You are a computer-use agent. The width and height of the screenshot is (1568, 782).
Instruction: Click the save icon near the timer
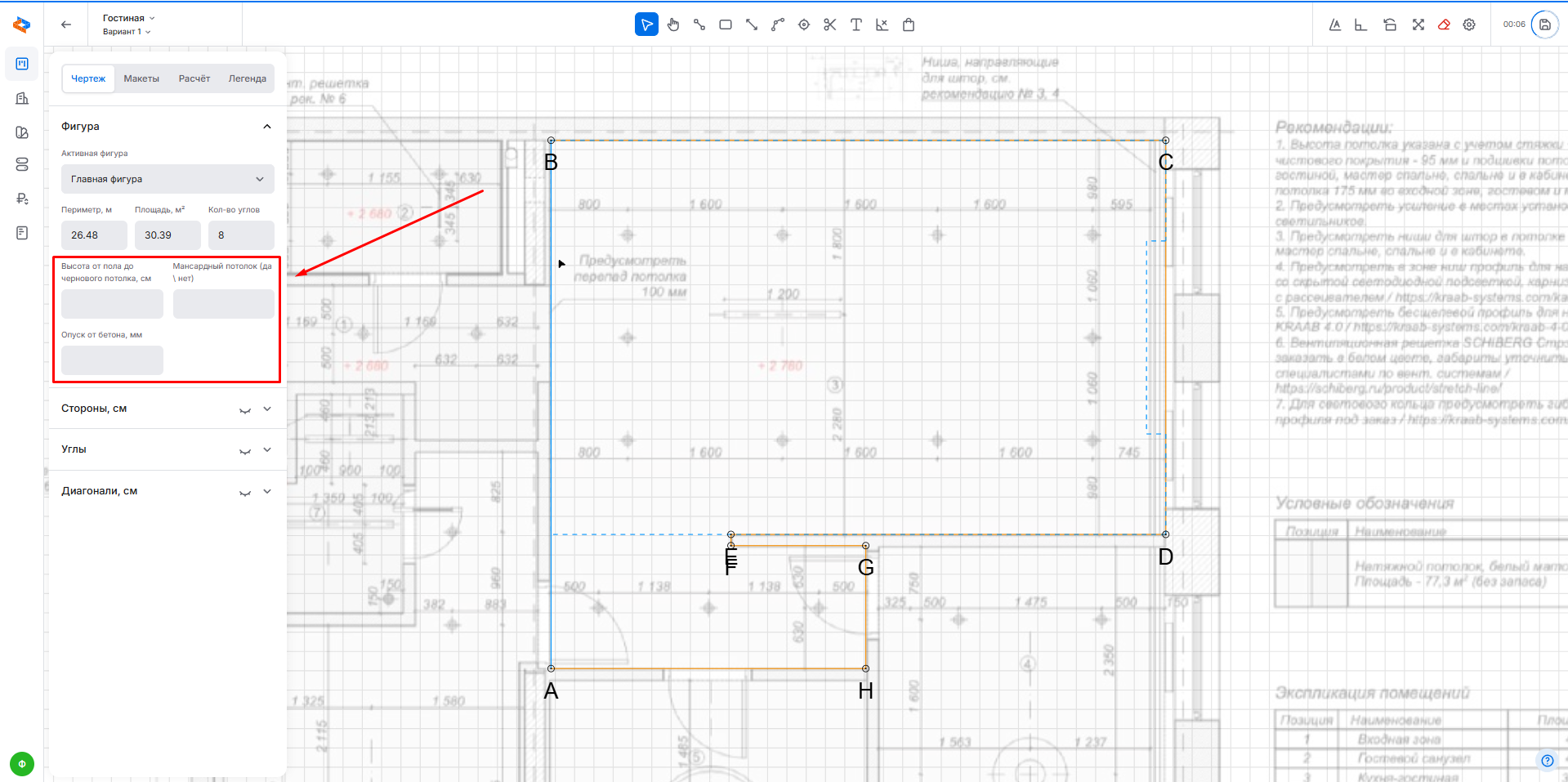pos(1544,25)
